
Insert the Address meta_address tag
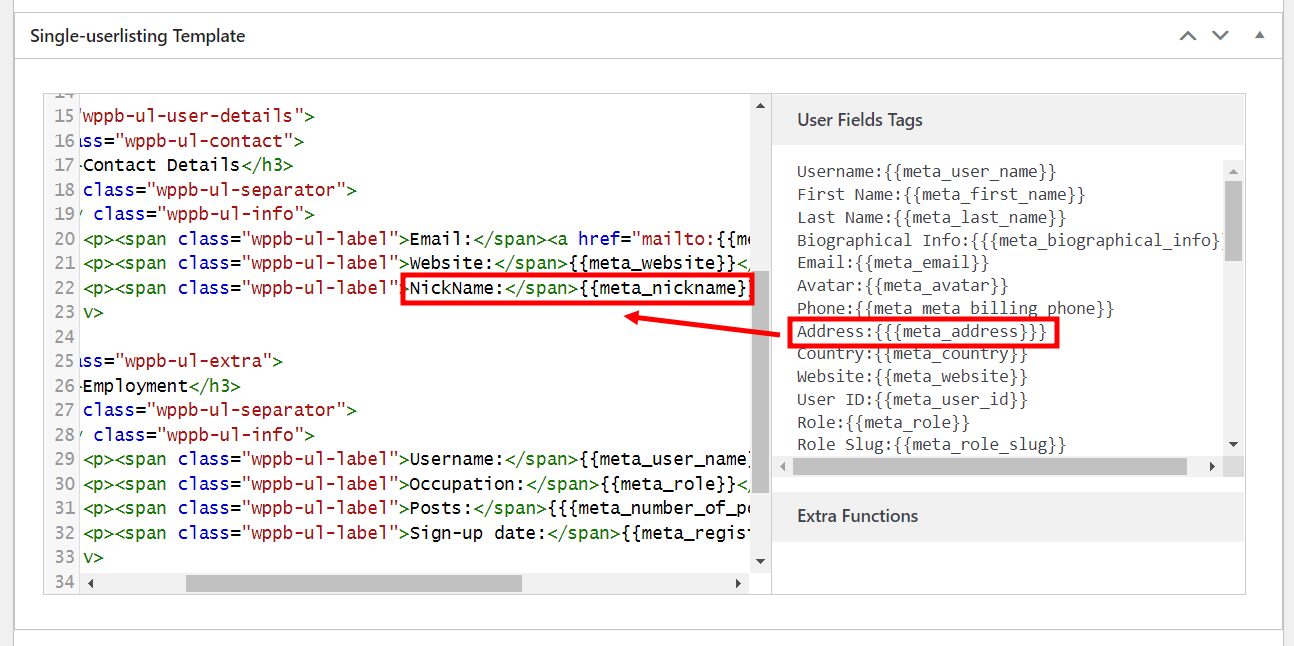pos(922,332)
